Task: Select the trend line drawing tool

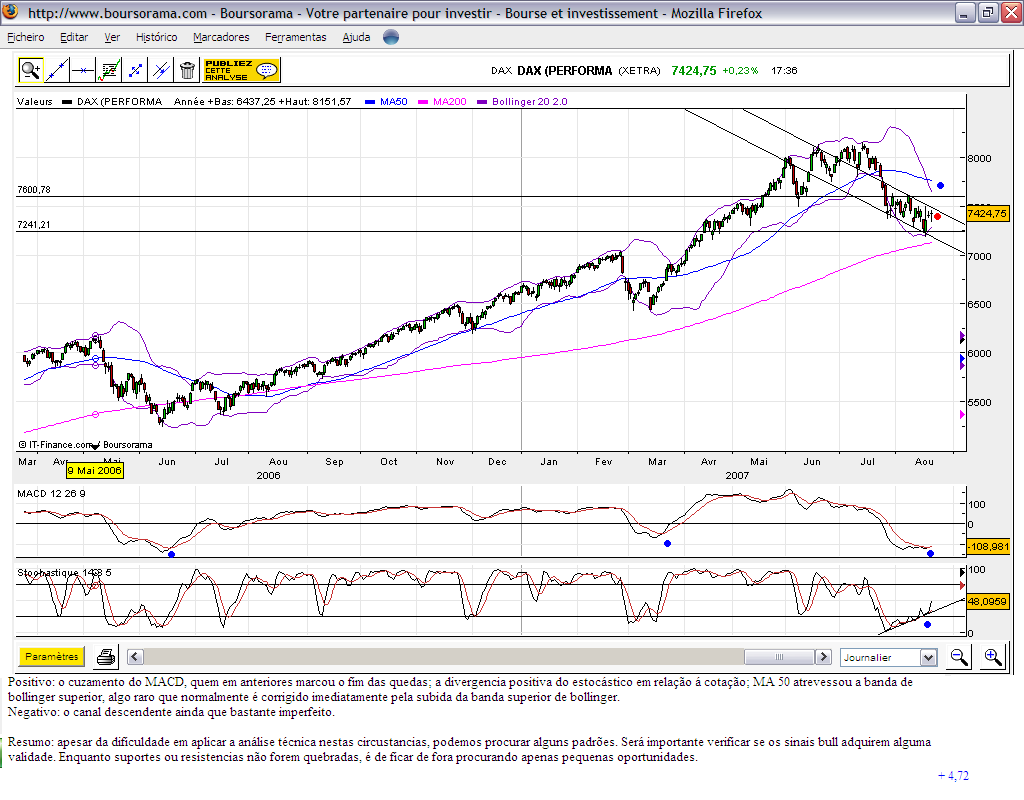Action: coord(57,70)
